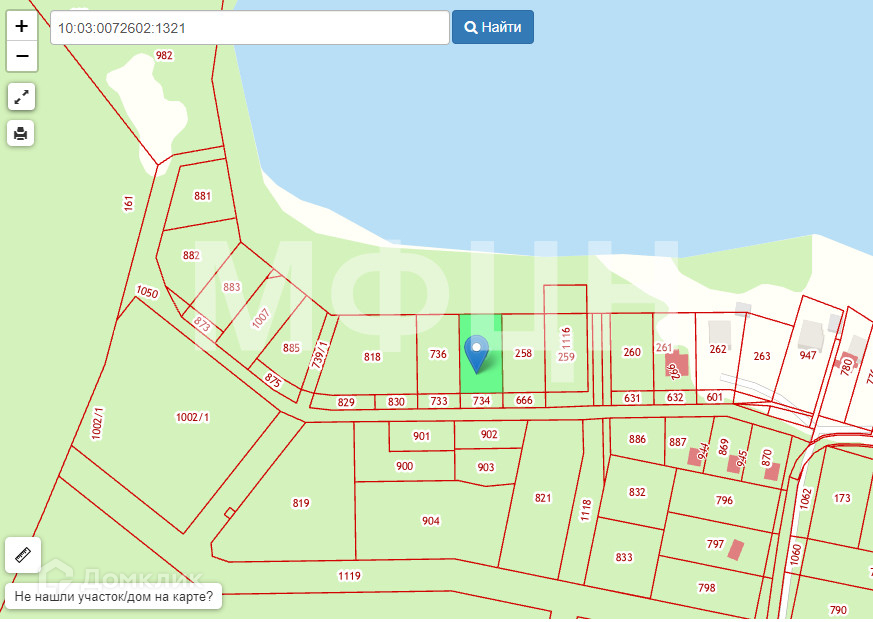Select parcel 1119 on the map
Image resolution: width=873 pixels, height=622 pixels.
[x=349, y=576]
